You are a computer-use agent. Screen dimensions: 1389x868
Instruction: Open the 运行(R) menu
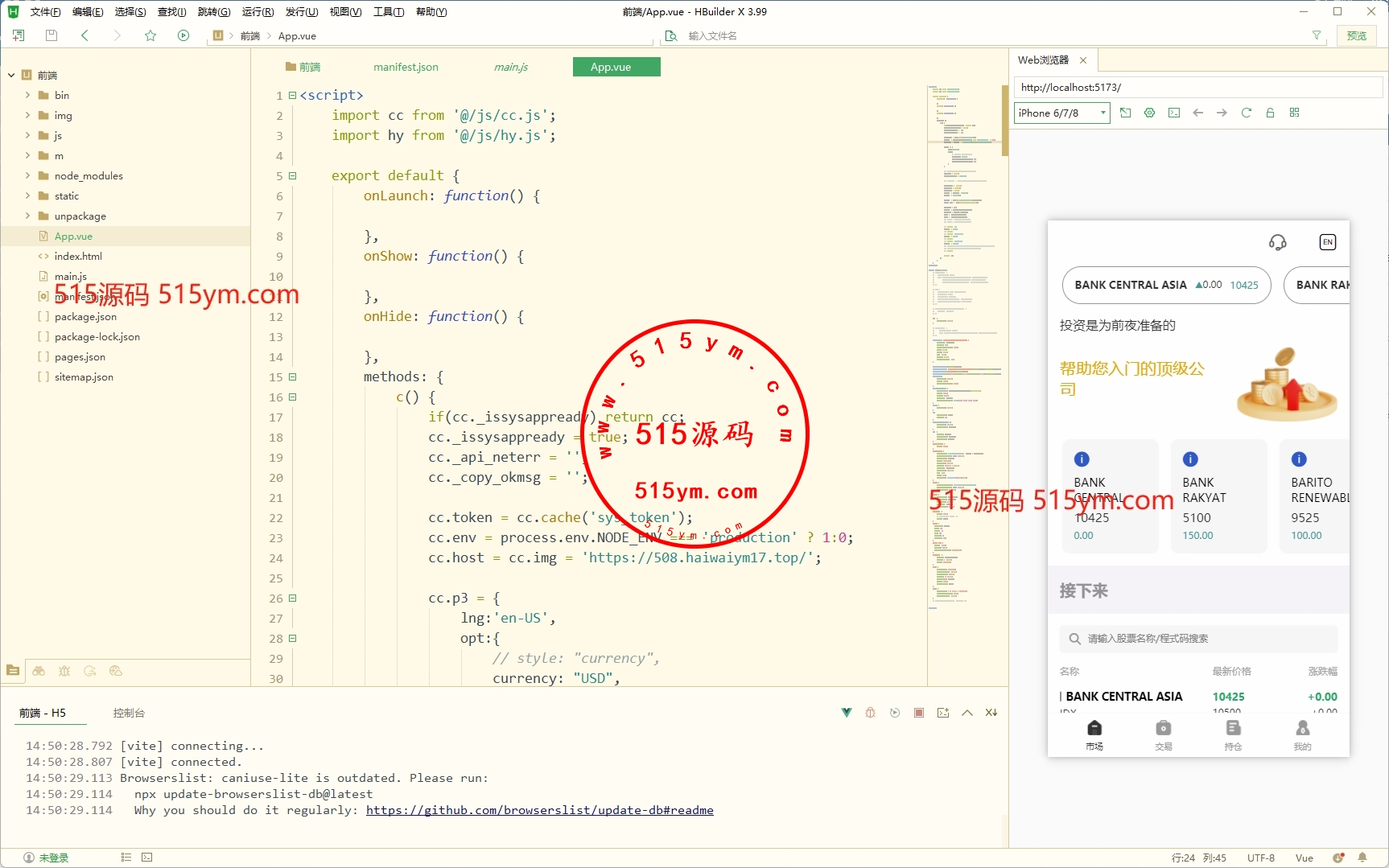[x=258, y=12]
